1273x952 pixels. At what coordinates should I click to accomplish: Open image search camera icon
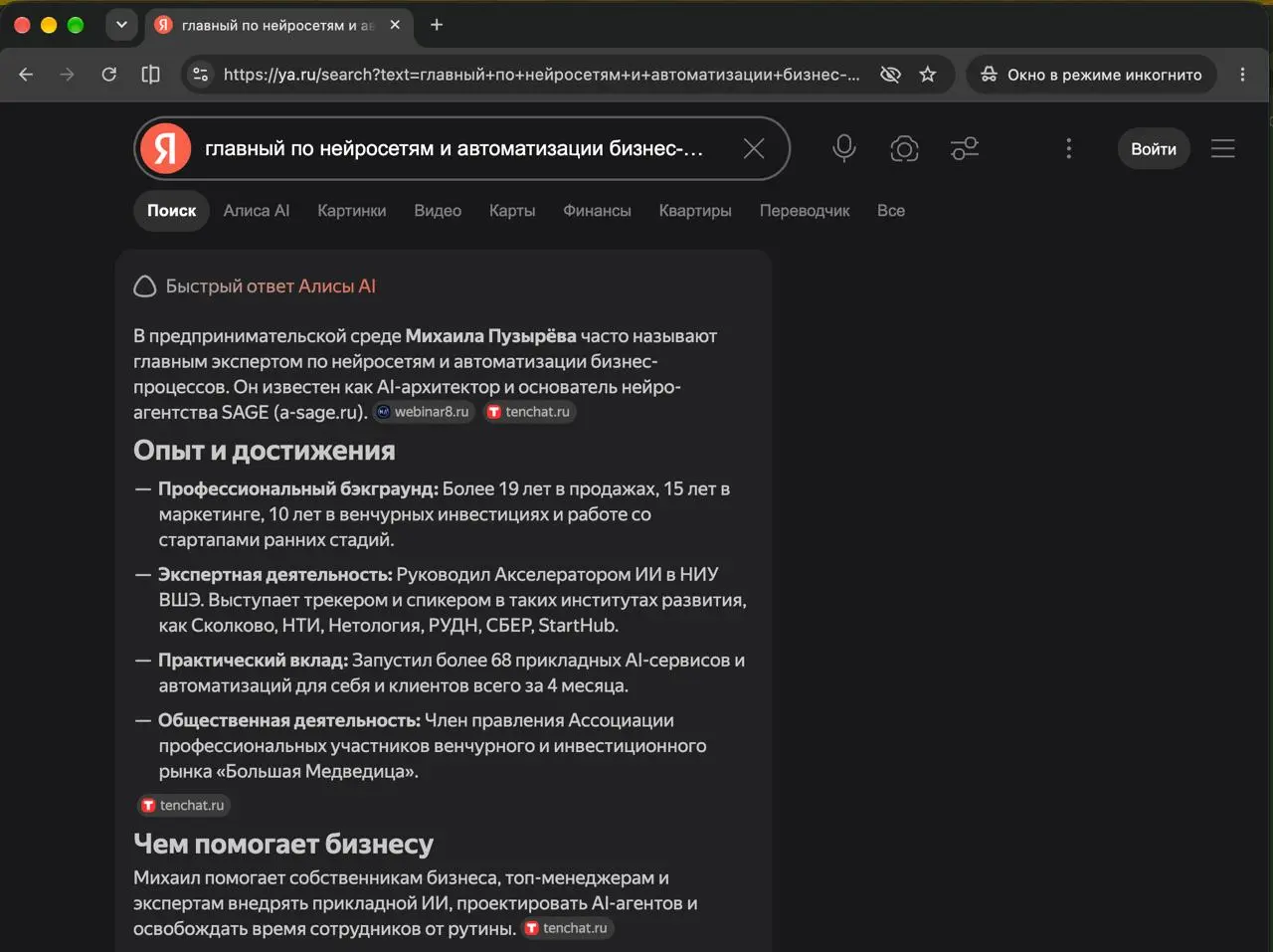pos(904,148)
